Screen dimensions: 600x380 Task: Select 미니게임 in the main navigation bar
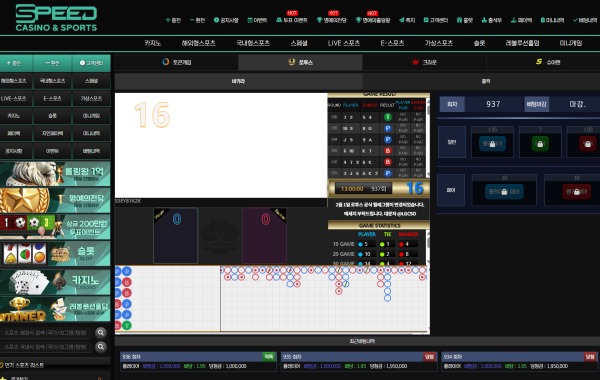point(571,43)
